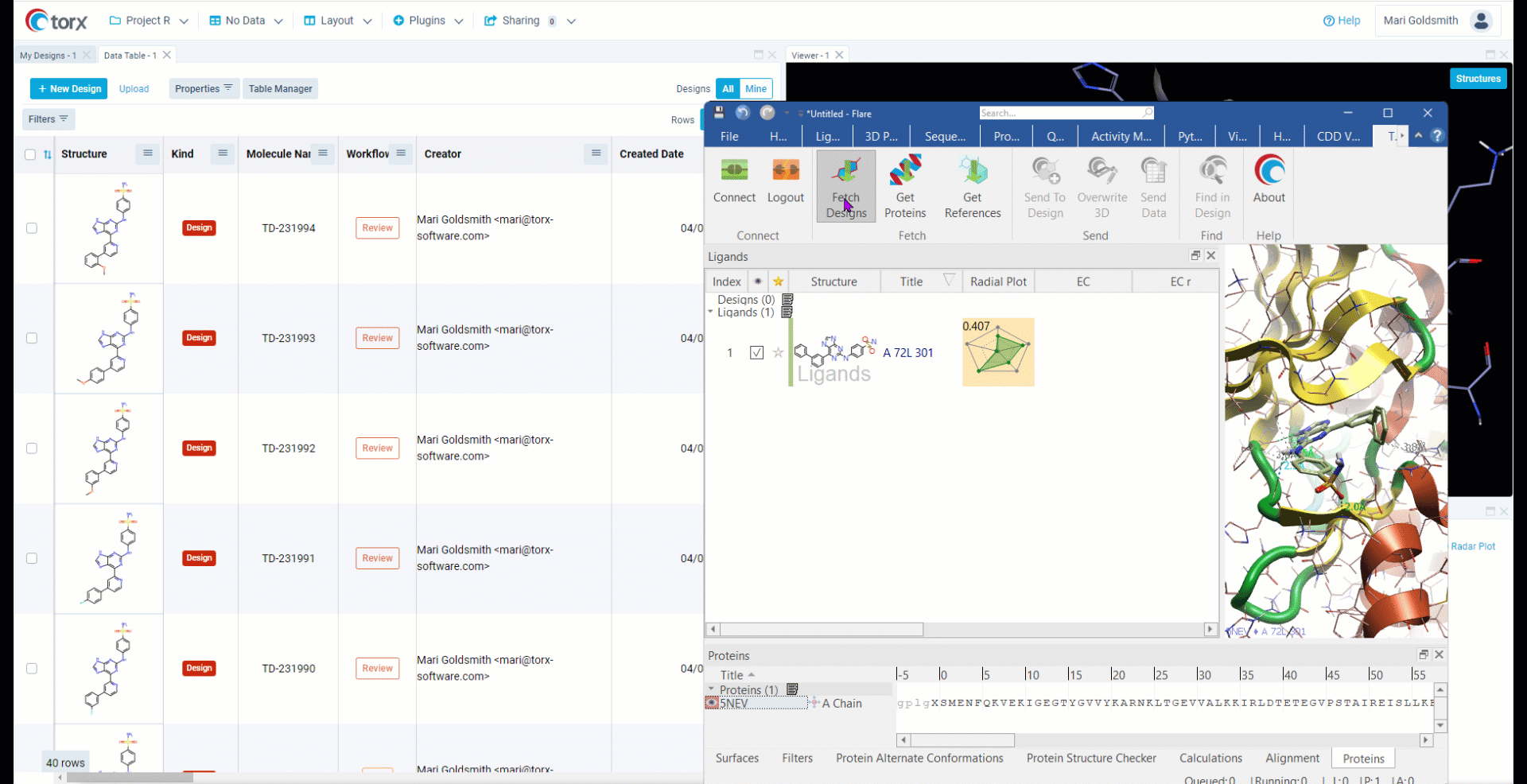Open the Help link in the top bar
The height and width of the screenshot is (784, 1527).
pyautogui.click(x=1342, y=21)
